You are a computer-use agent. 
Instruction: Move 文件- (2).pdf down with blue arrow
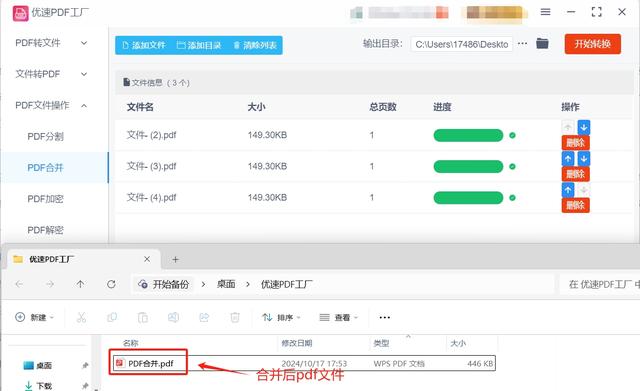click(584, 127)
